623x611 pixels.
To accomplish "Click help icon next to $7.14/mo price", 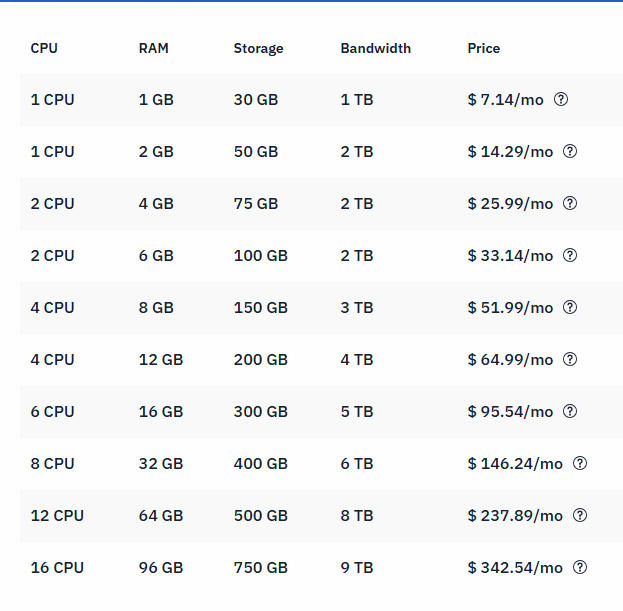I will tap(561, 100).
